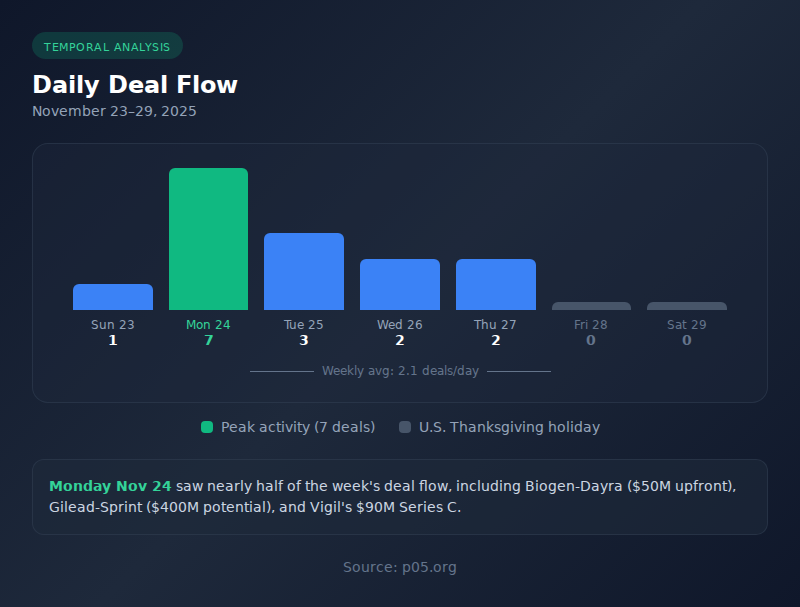Click the blue Tue 25 bar
The image size is (800, 607).
[x=304, y=271]
